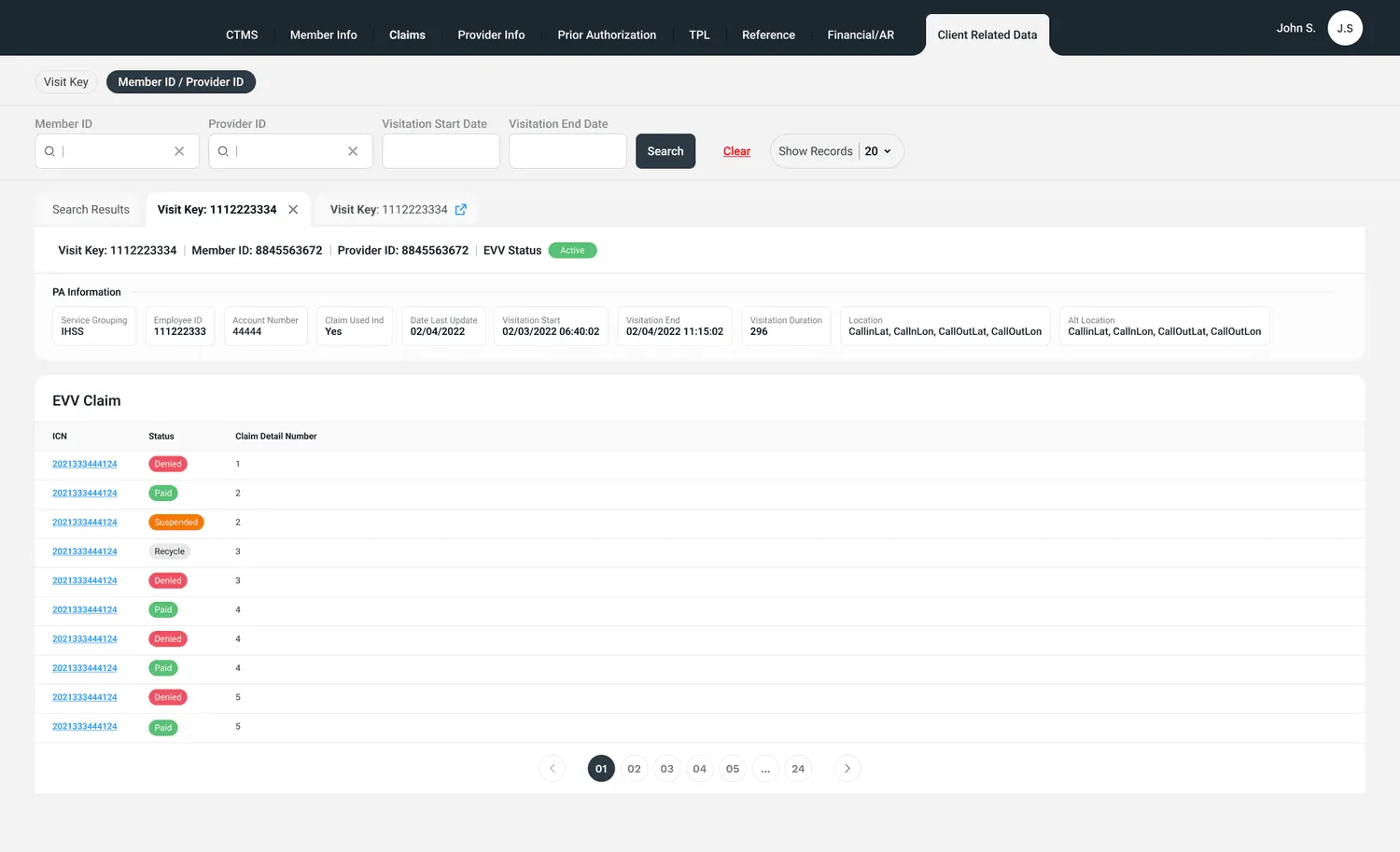Open ICN link in Suspended row

85,523
